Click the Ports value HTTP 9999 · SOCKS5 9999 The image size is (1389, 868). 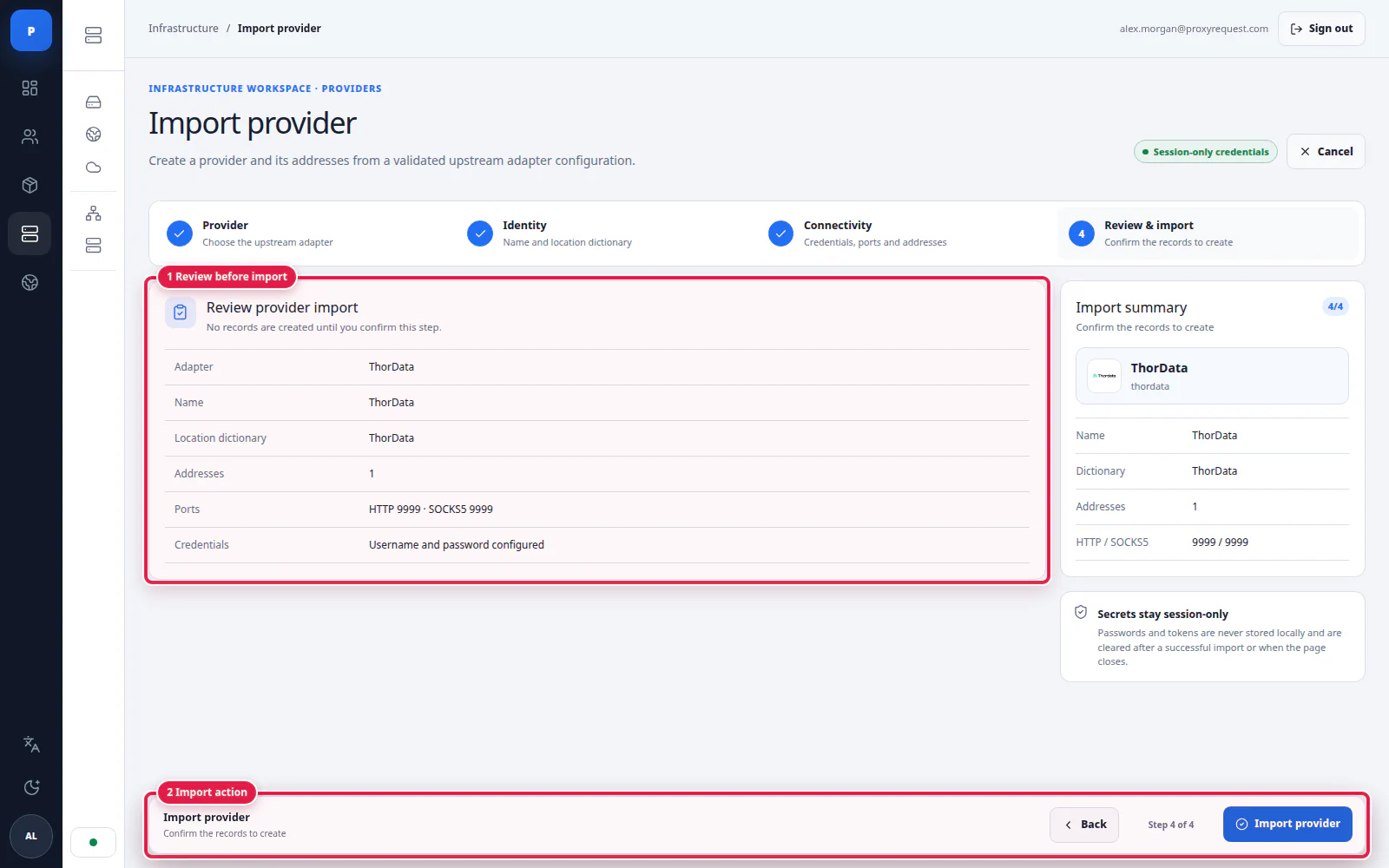click(431, 510)
